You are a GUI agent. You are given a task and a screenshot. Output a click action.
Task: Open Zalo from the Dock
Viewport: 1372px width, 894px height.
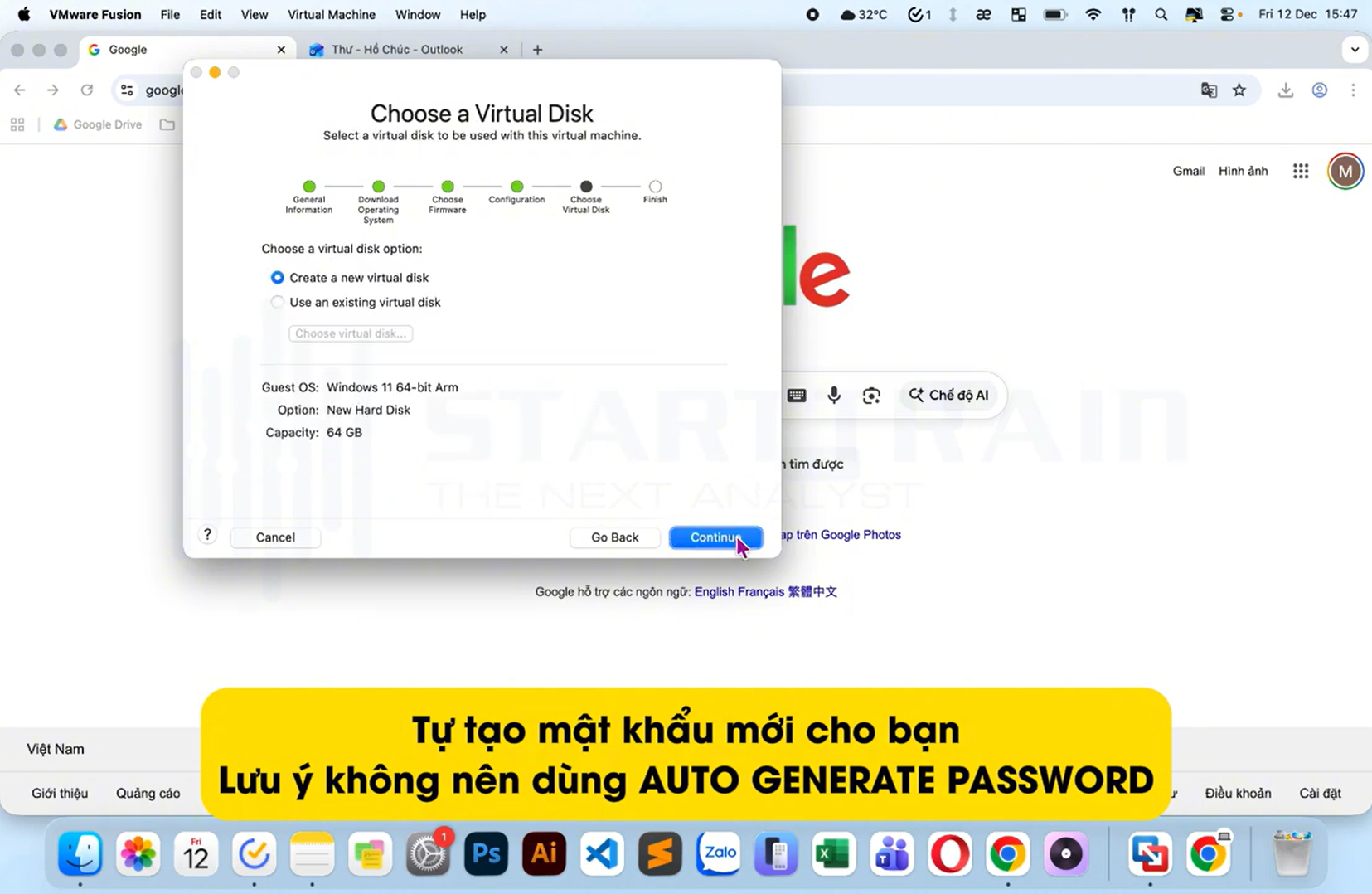point(717,853)
